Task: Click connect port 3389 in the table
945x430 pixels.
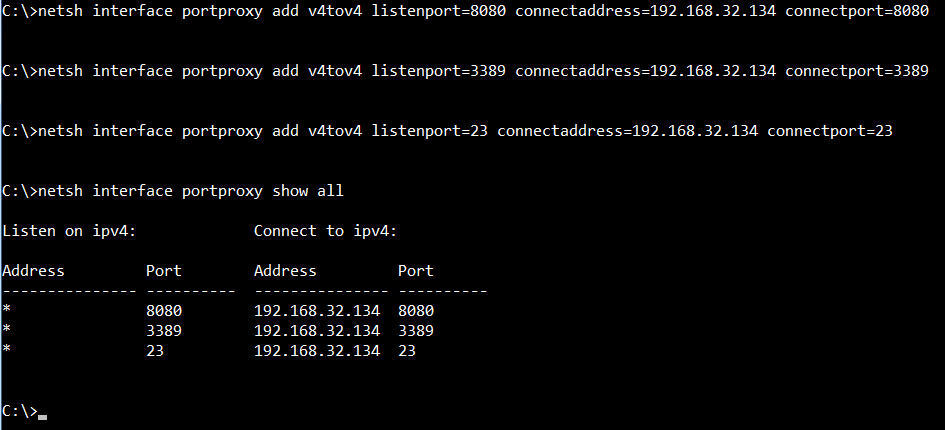Action: [x=416, y=331]
